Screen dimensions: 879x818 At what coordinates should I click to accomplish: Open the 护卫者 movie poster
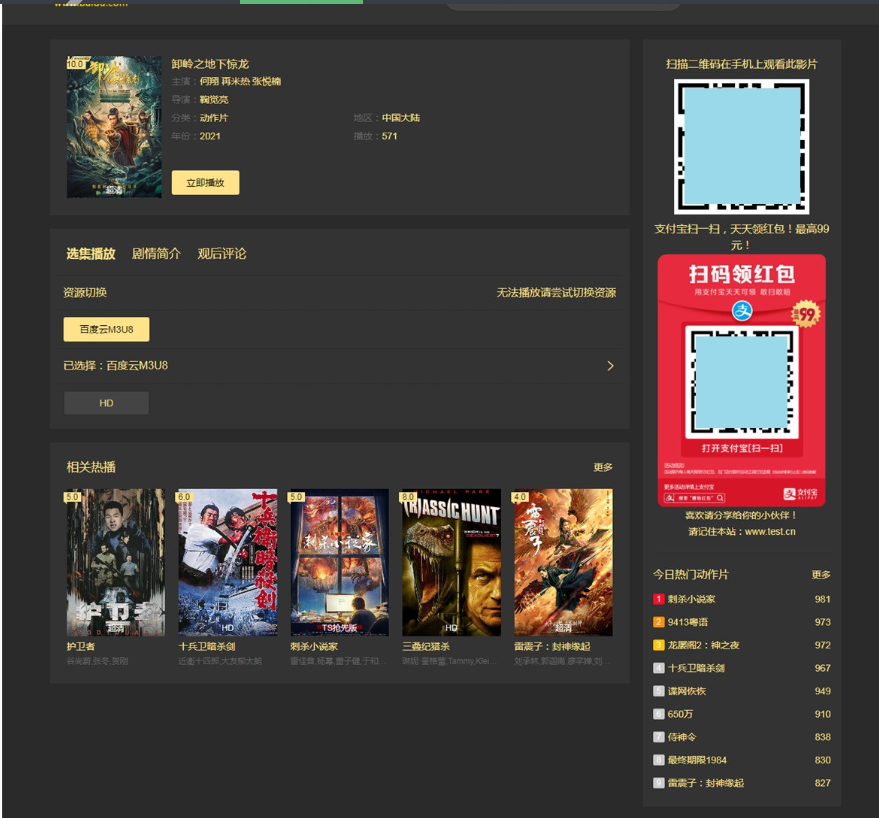[115, 562]
